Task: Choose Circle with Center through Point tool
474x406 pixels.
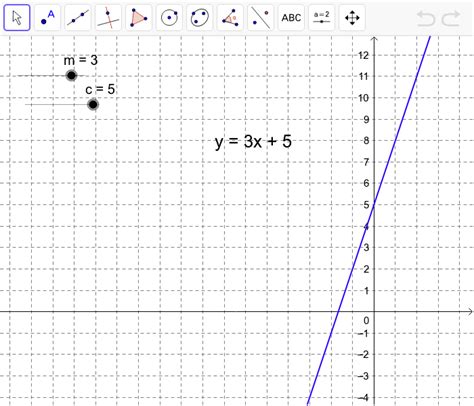Action: 169,18
